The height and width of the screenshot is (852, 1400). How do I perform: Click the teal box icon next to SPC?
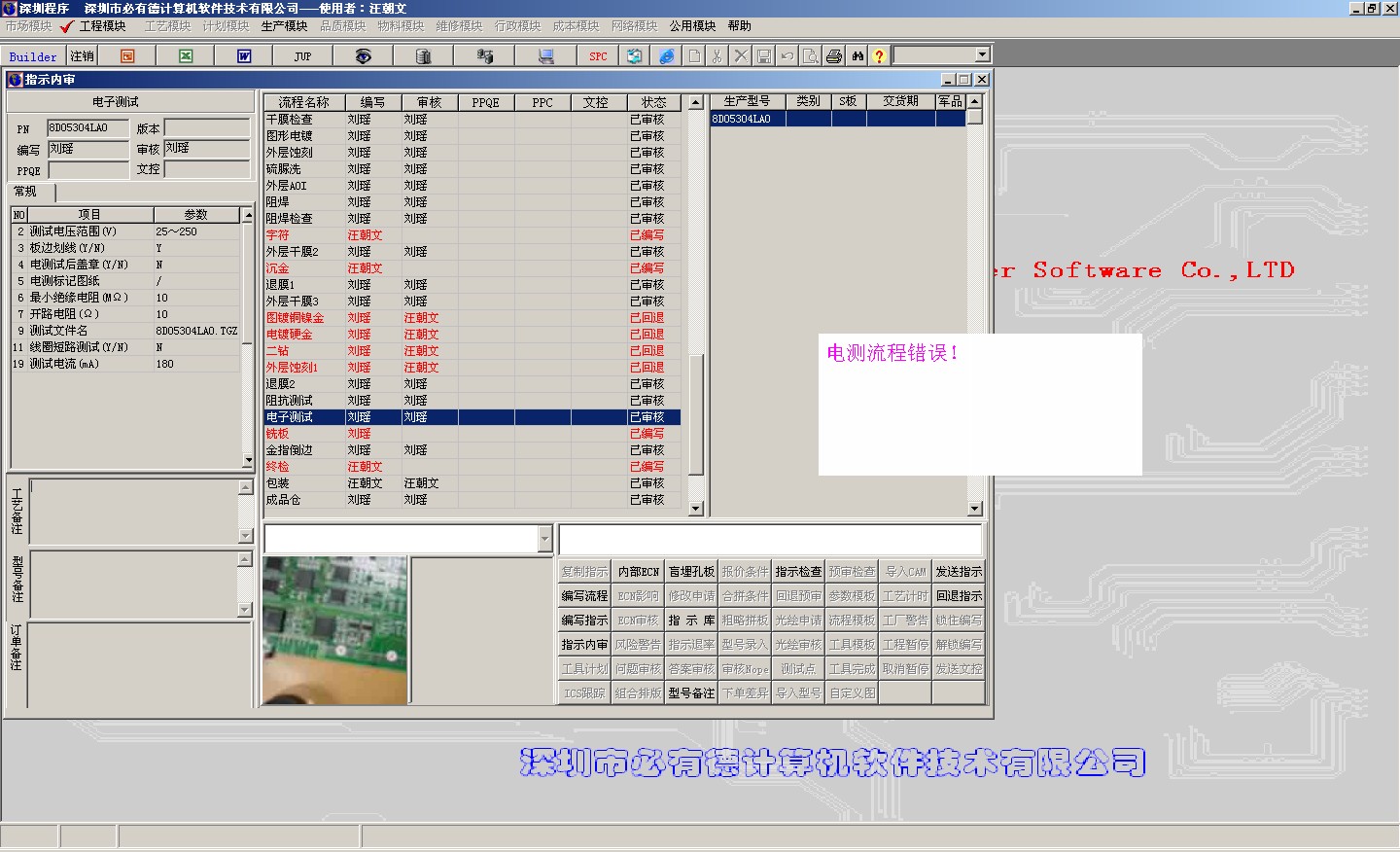click(x=634, y=56)
